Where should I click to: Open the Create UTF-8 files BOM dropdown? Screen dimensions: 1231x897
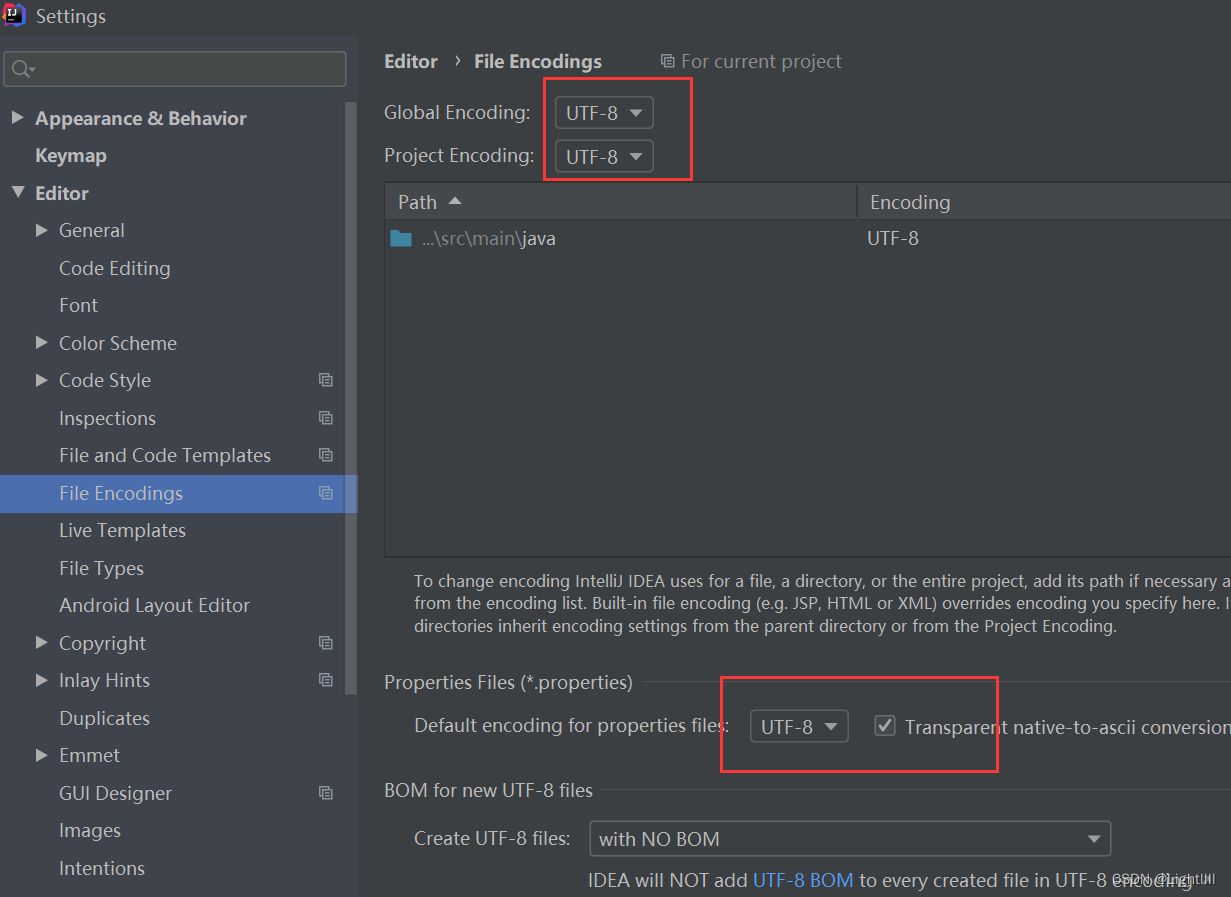850,839
